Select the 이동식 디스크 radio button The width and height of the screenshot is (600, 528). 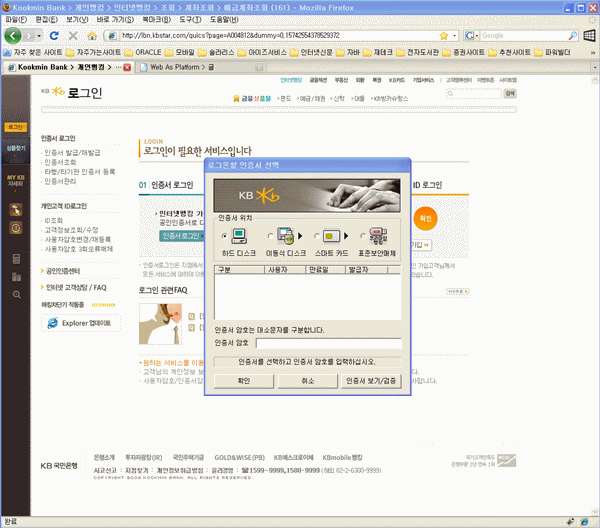[270, 236]
